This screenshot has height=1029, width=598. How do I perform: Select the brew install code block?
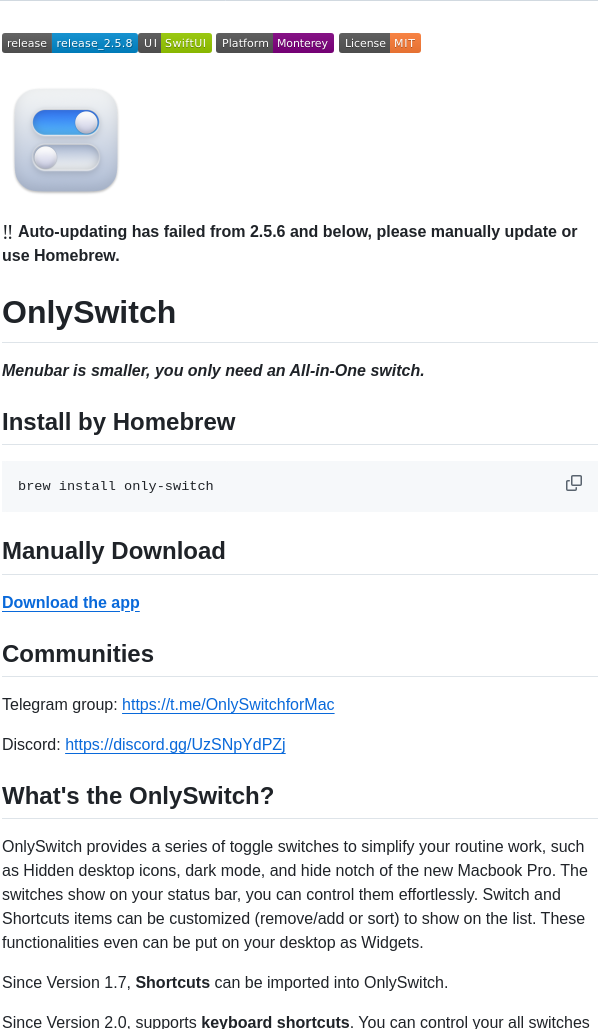tap(116, 486)
